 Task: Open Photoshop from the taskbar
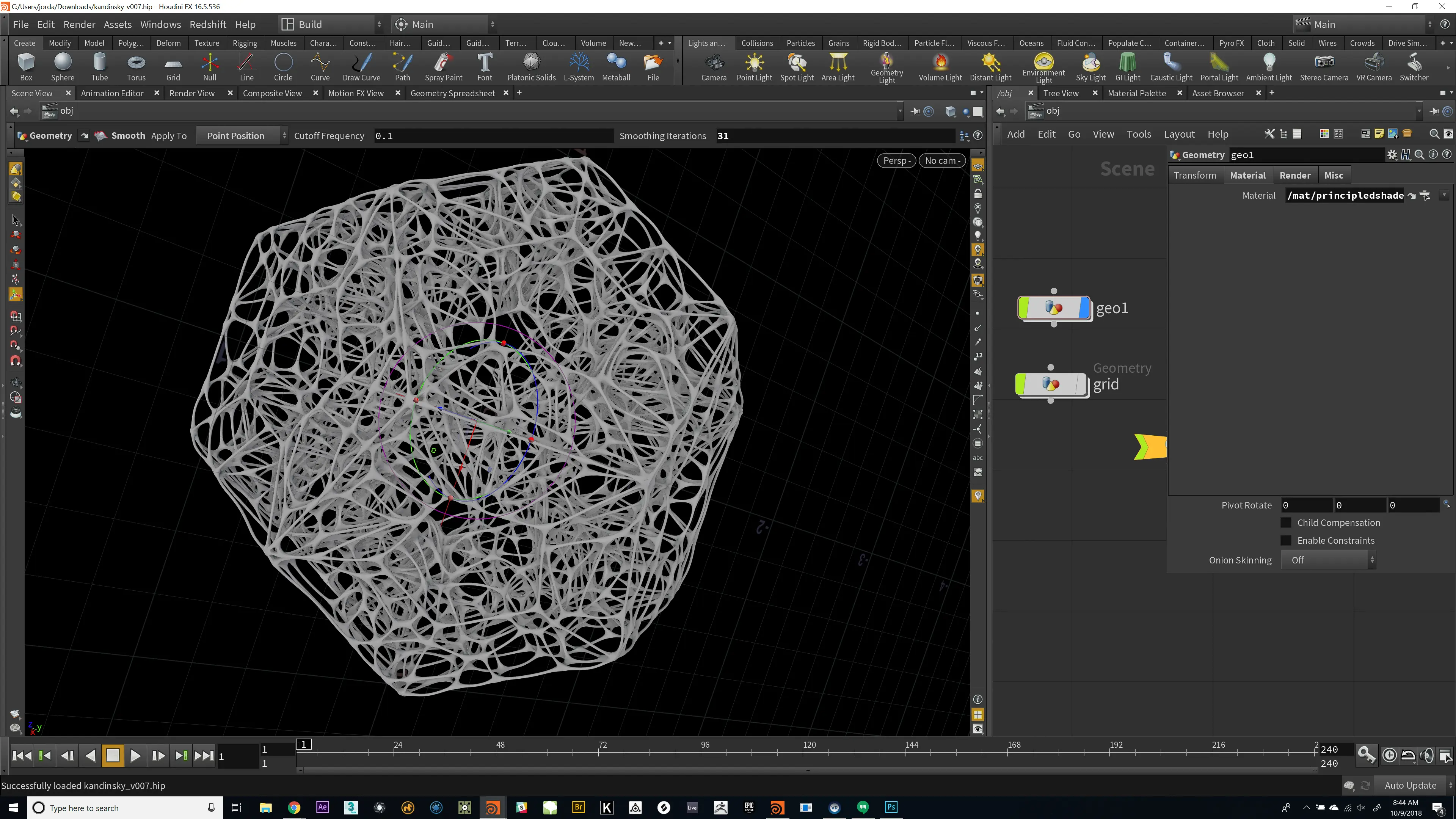[x=891, y=808]
